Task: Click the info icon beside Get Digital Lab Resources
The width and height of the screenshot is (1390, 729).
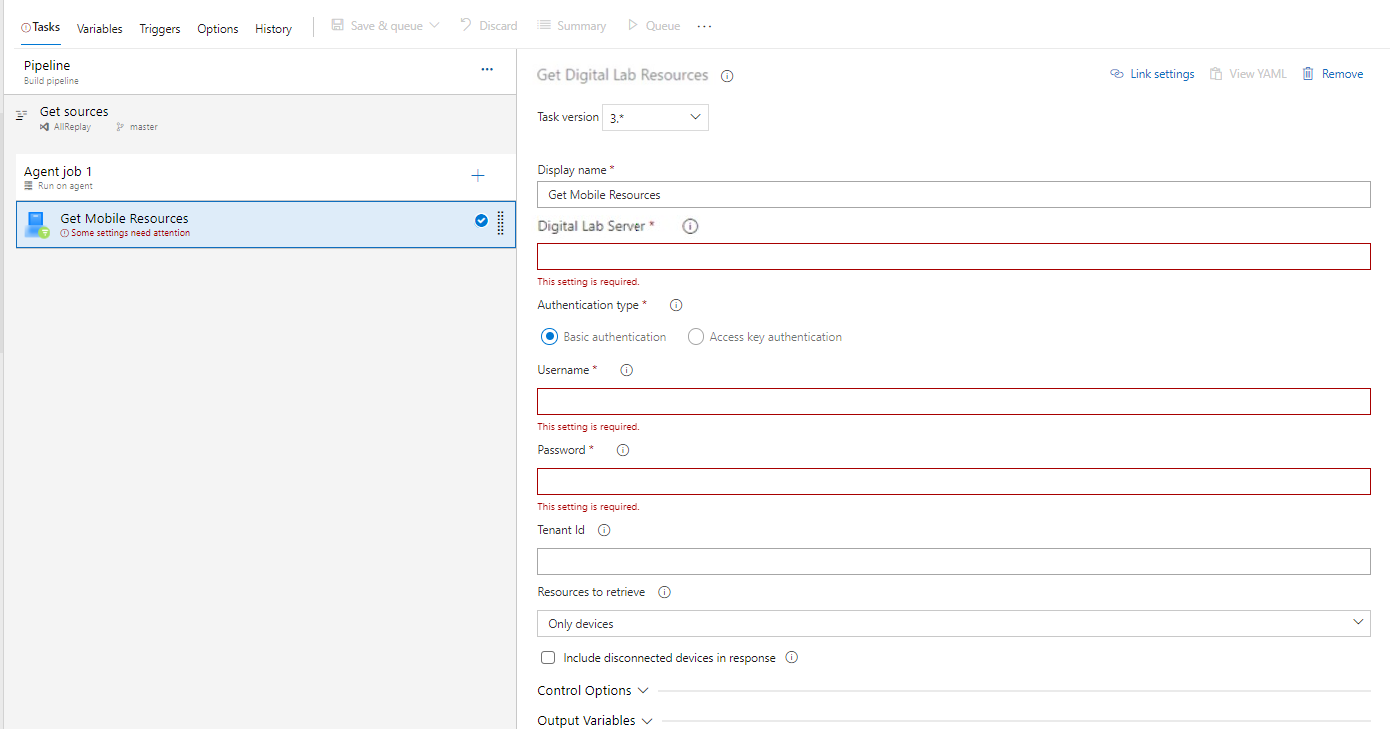Action: coord(727,76)
